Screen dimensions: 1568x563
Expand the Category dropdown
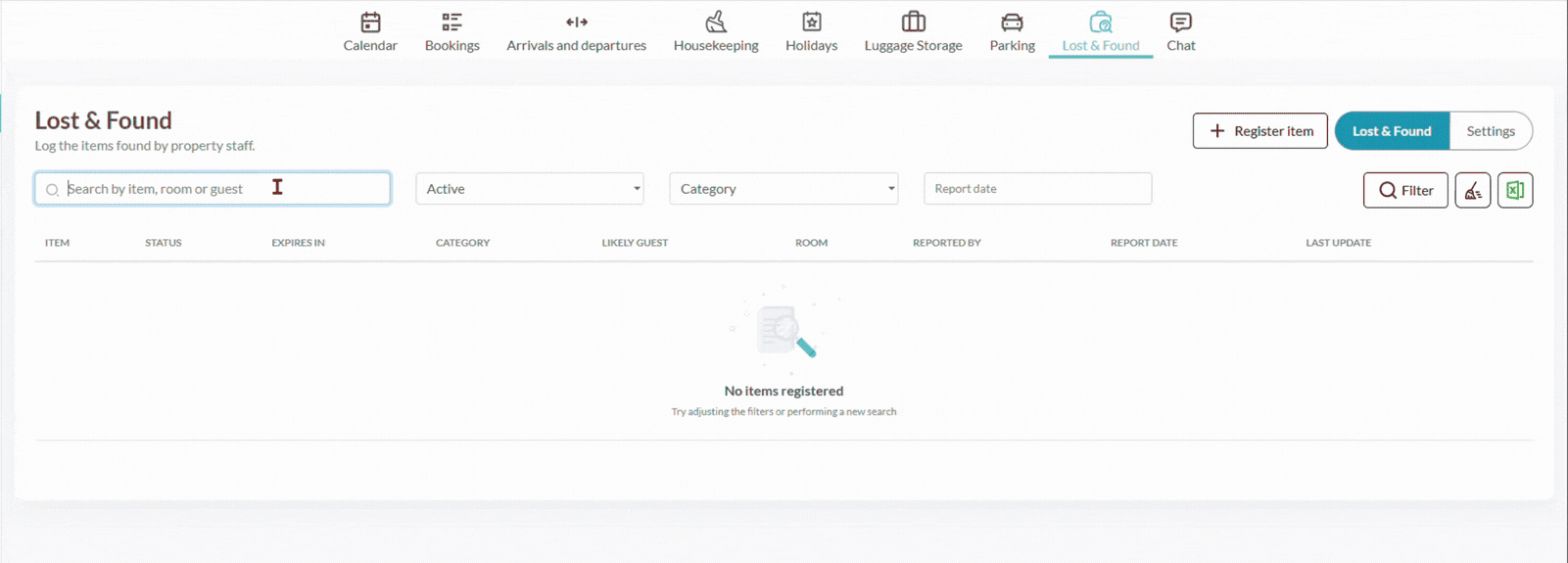click(x=784, y=189)
